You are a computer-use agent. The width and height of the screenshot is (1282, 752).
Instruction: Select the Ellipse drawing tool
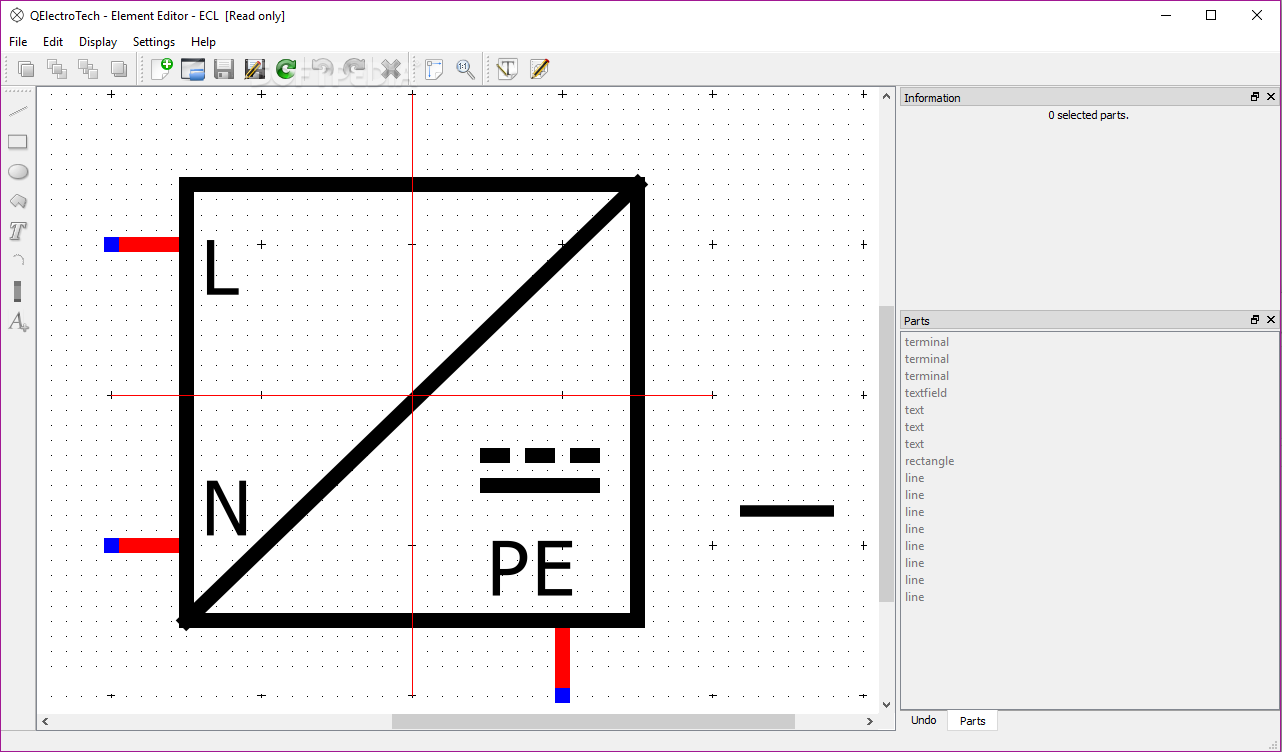tap(18, 171)
